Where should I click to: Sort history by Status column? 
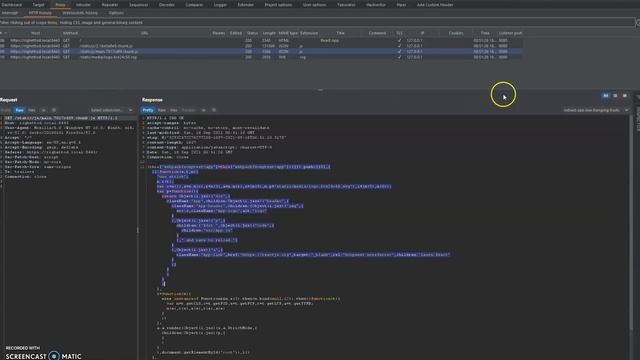[x=252, y=33]
